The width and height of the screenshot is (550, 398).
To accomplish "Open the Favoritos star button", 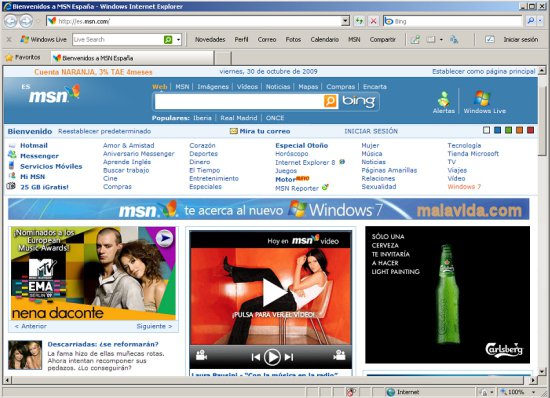I will (23, 58).
